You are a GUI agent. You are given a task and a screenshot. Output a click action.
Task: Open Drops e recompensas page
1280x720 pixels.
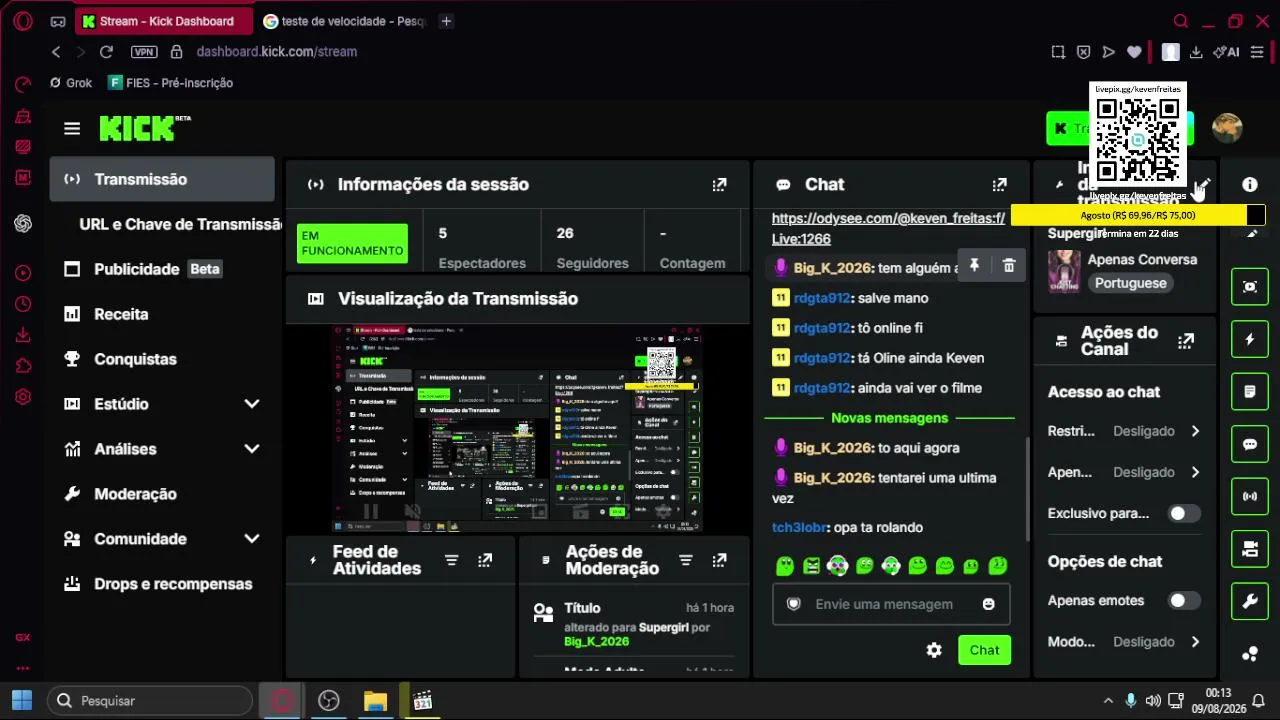click(162, 584)
